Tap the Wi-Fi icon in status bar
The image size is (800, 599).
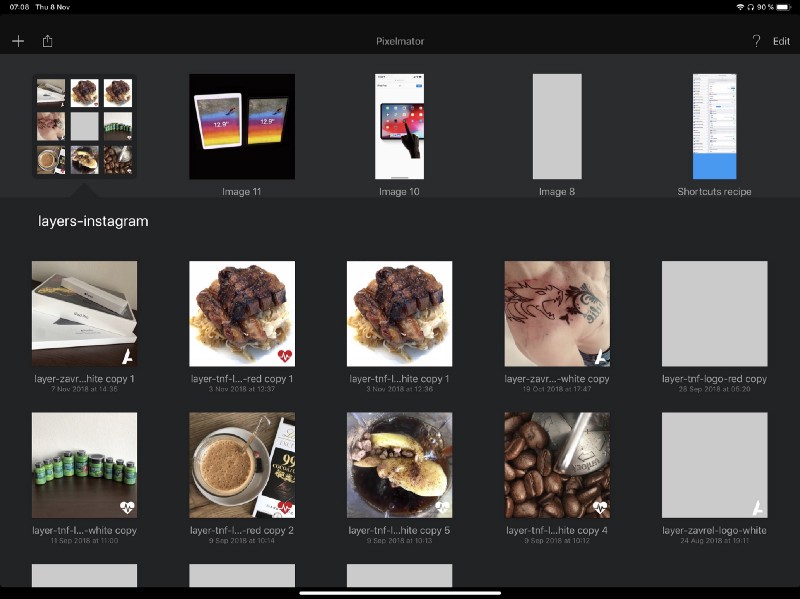[x=740, y=7]
